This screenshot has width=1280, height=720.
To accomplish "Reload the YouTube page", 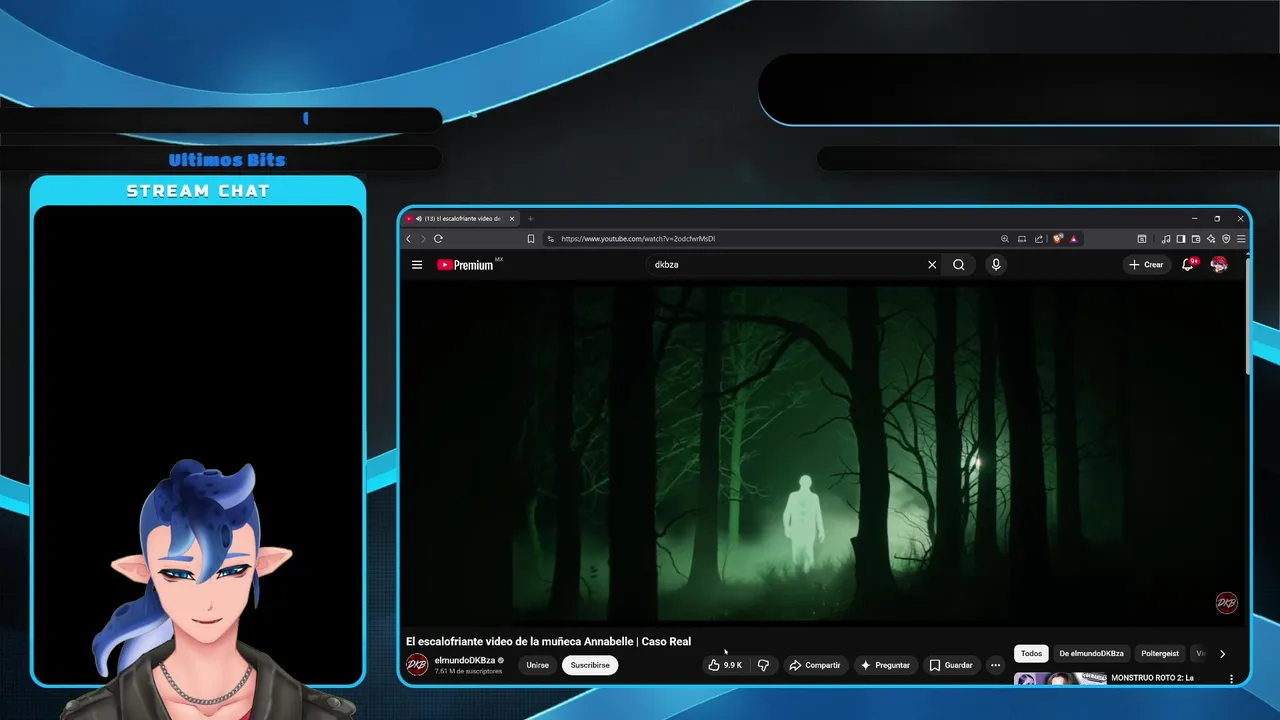I will [x=438, y=239].
